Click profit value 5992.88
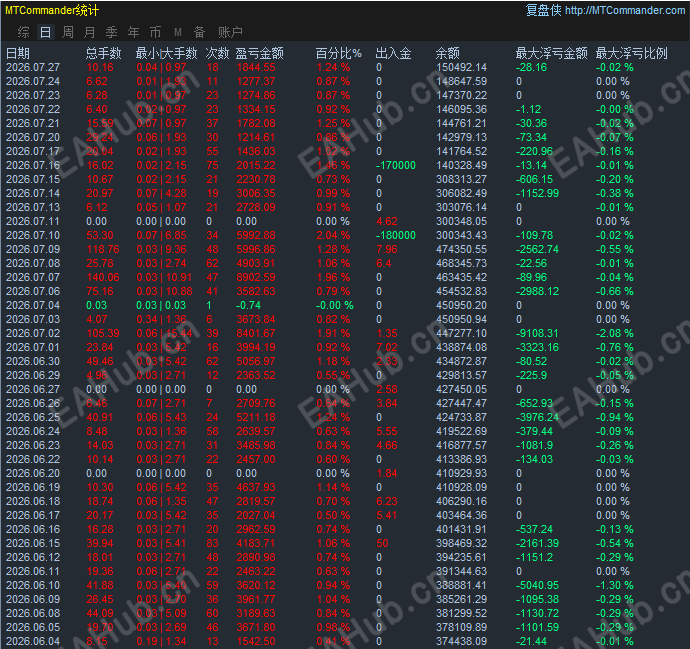Viewport: 690px width, 649px height. [x=256, y=235]
